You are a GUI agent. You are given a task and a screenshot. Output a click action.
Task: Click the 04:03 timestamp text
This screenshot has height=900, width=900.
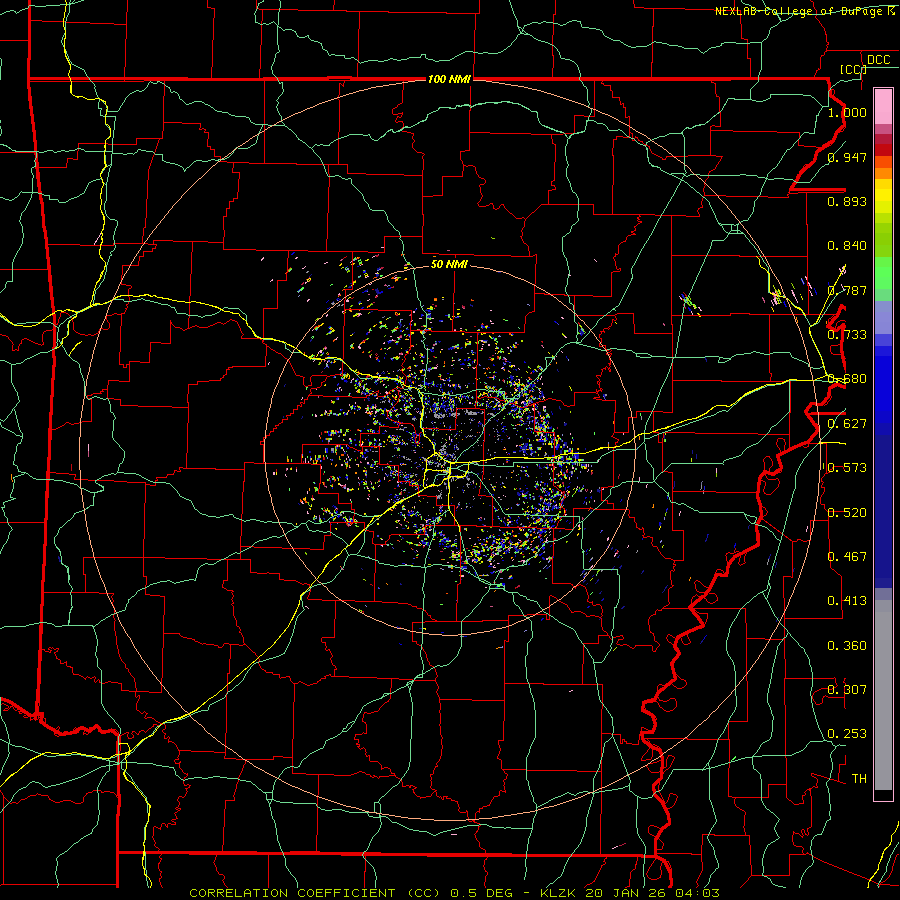click(697, 893)
